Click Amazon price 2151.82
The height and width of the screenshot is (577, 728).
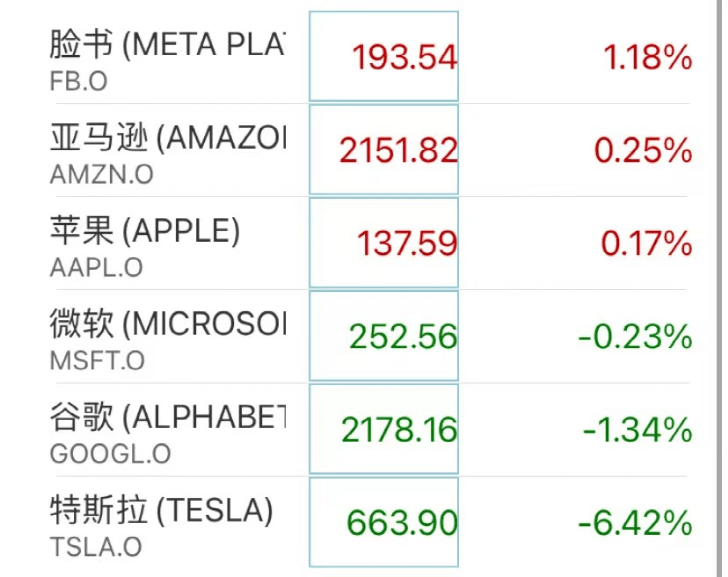(398, 151)
